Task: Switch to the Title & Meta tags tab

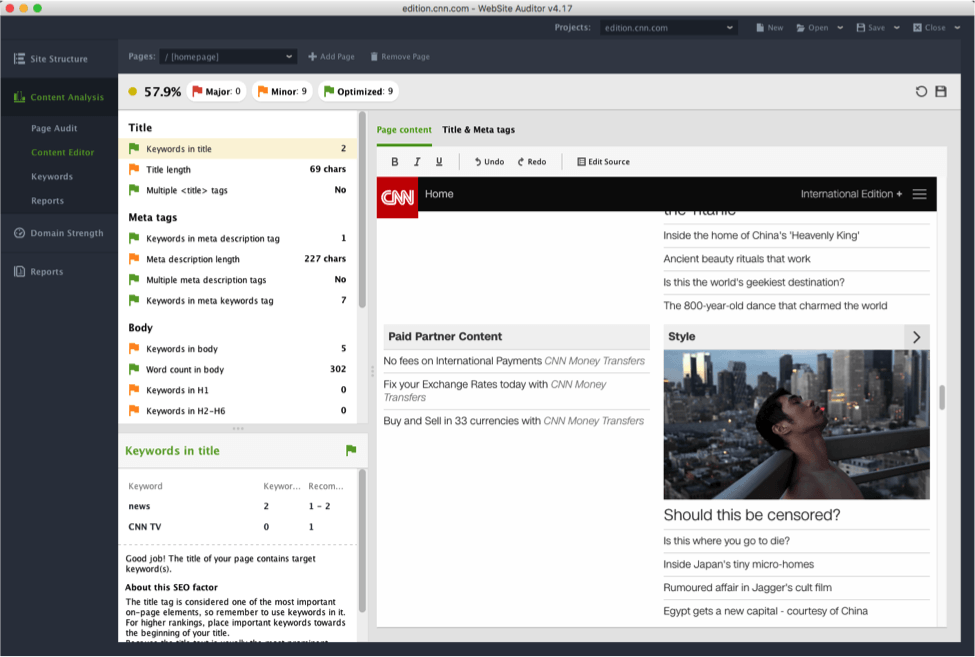Action: coord(478,130)
